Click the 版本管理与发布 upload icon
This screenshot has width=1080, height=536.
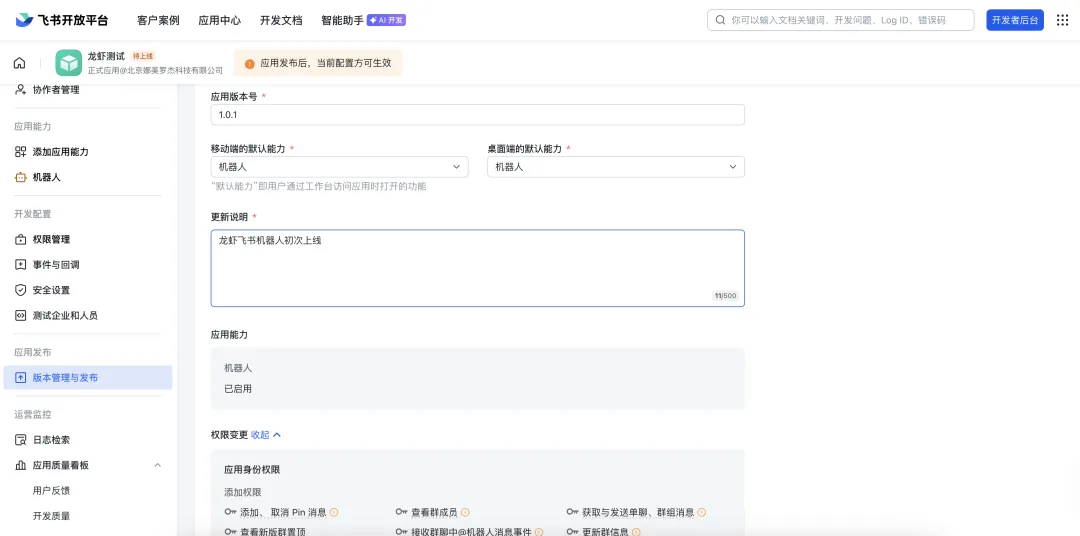coord(20,378)
